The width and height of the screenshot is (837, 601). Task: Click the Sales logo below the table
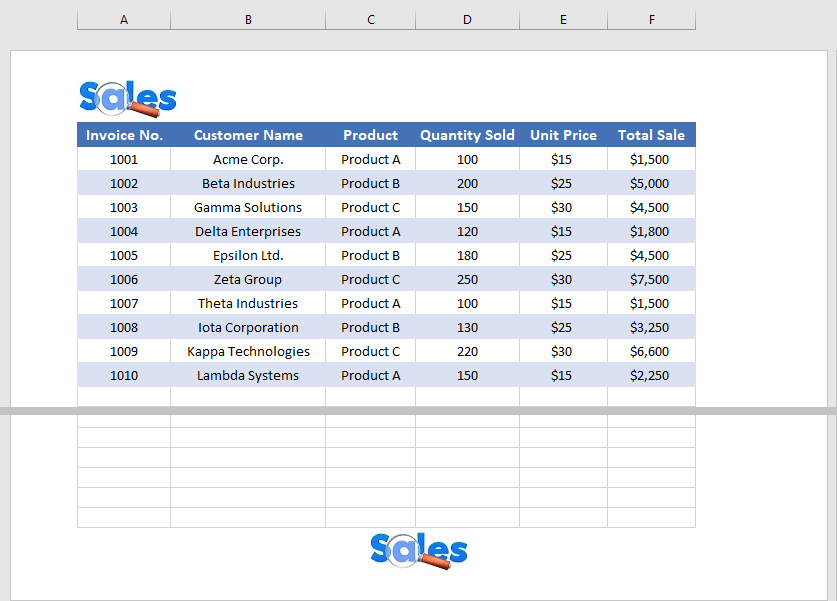point(417,550)
